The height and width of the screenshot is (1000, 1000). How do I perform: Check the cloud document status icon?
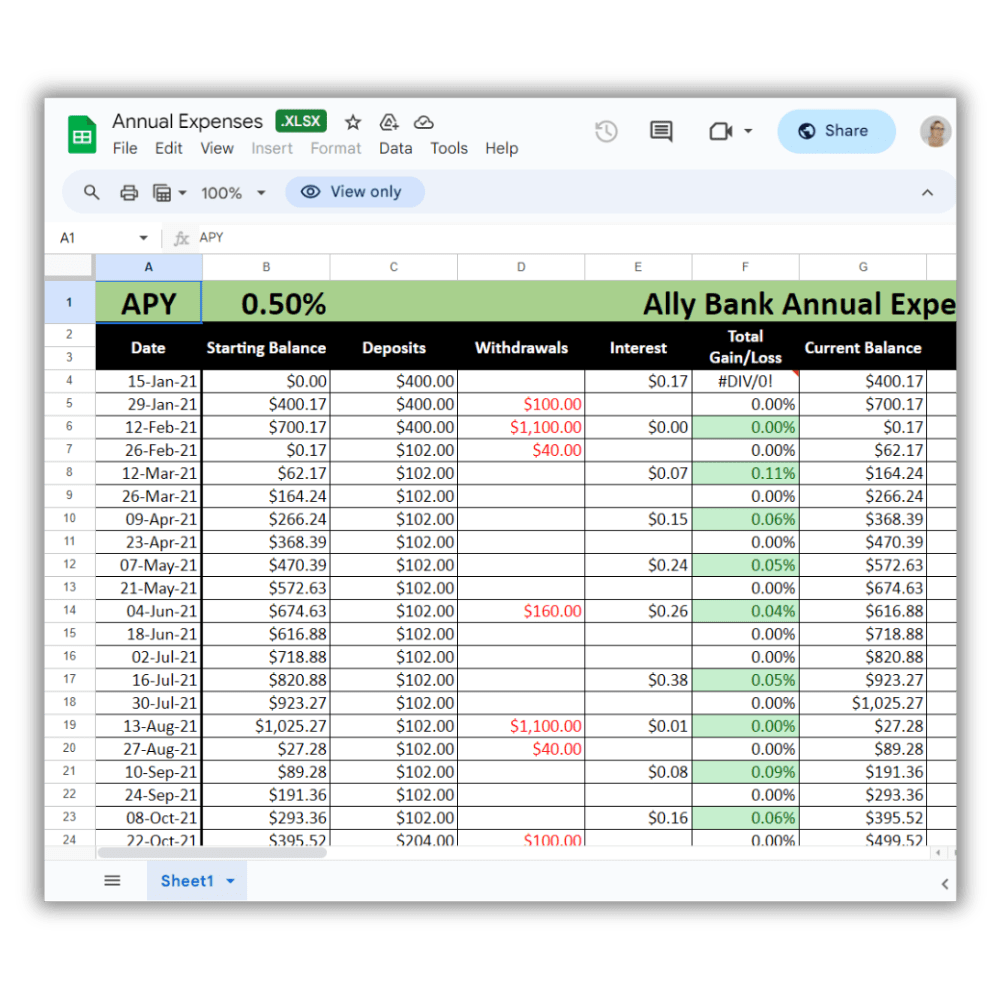point(423,122)
